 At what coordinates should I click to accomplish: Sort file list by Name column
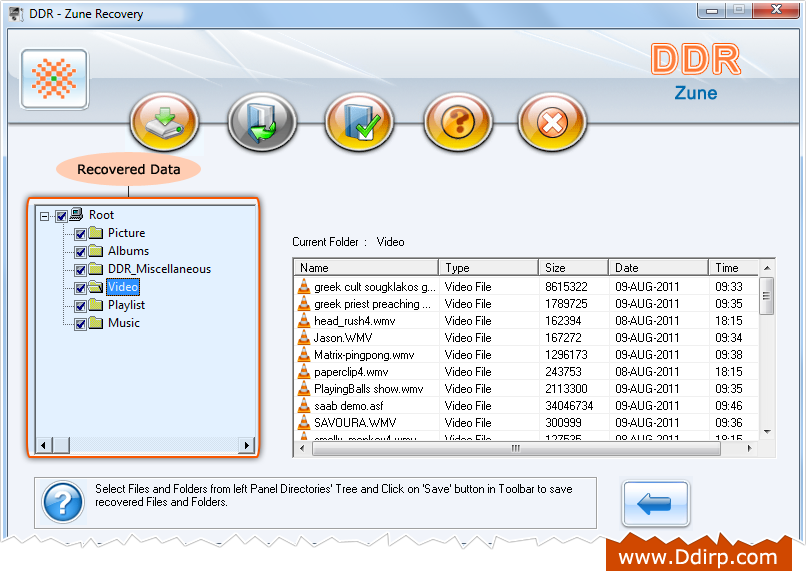(366, 268)
